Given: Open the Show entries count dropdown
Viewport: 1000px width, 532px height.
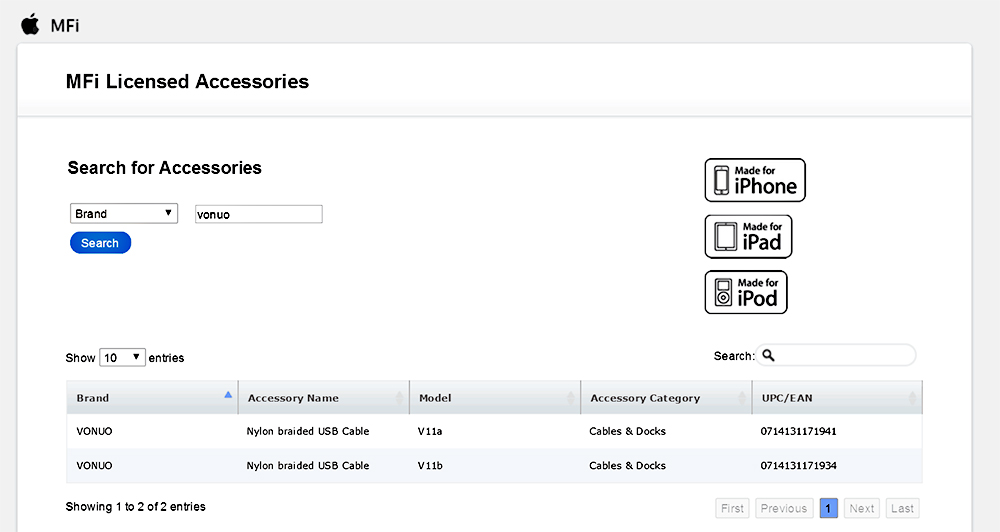Looking at the screenshot, I should (x=122, y=357).
